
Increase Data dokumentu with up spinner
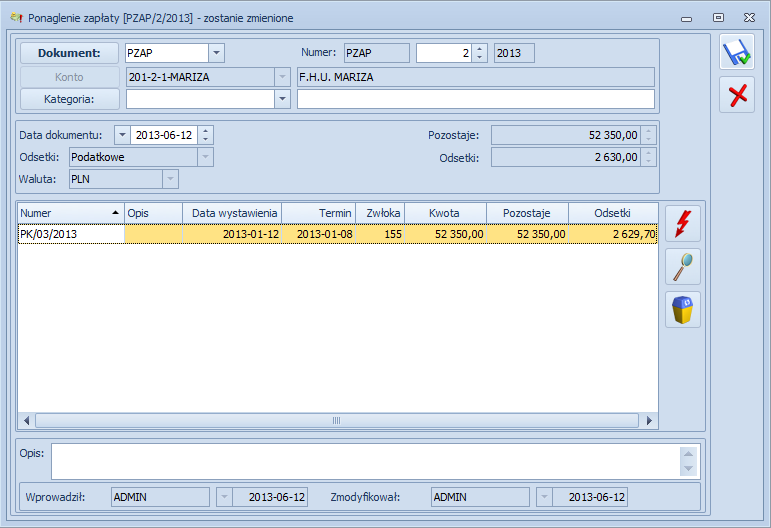pyautogui.click(x=206, y=130)
